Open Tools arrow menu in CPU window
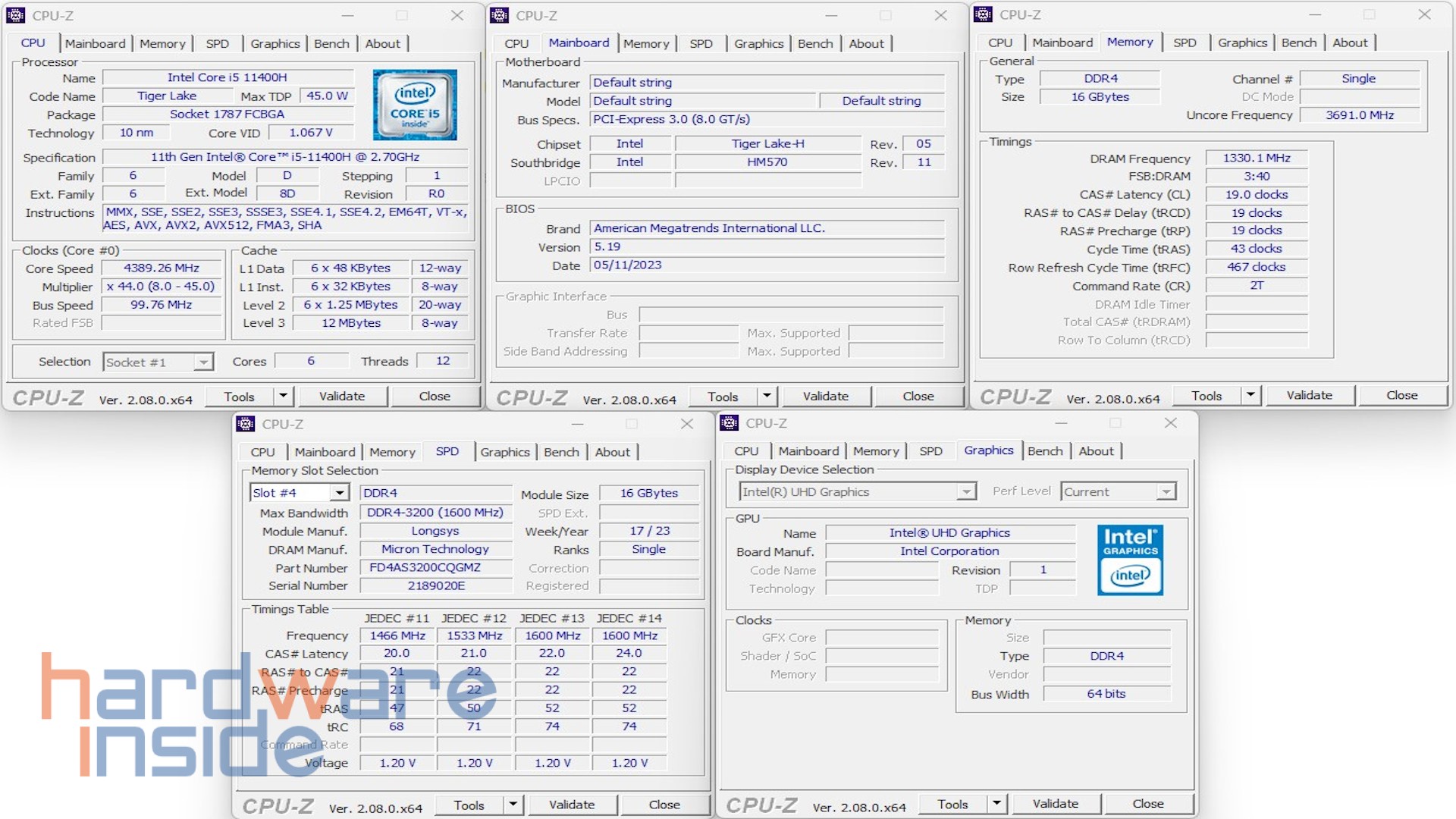 point(283,396)
